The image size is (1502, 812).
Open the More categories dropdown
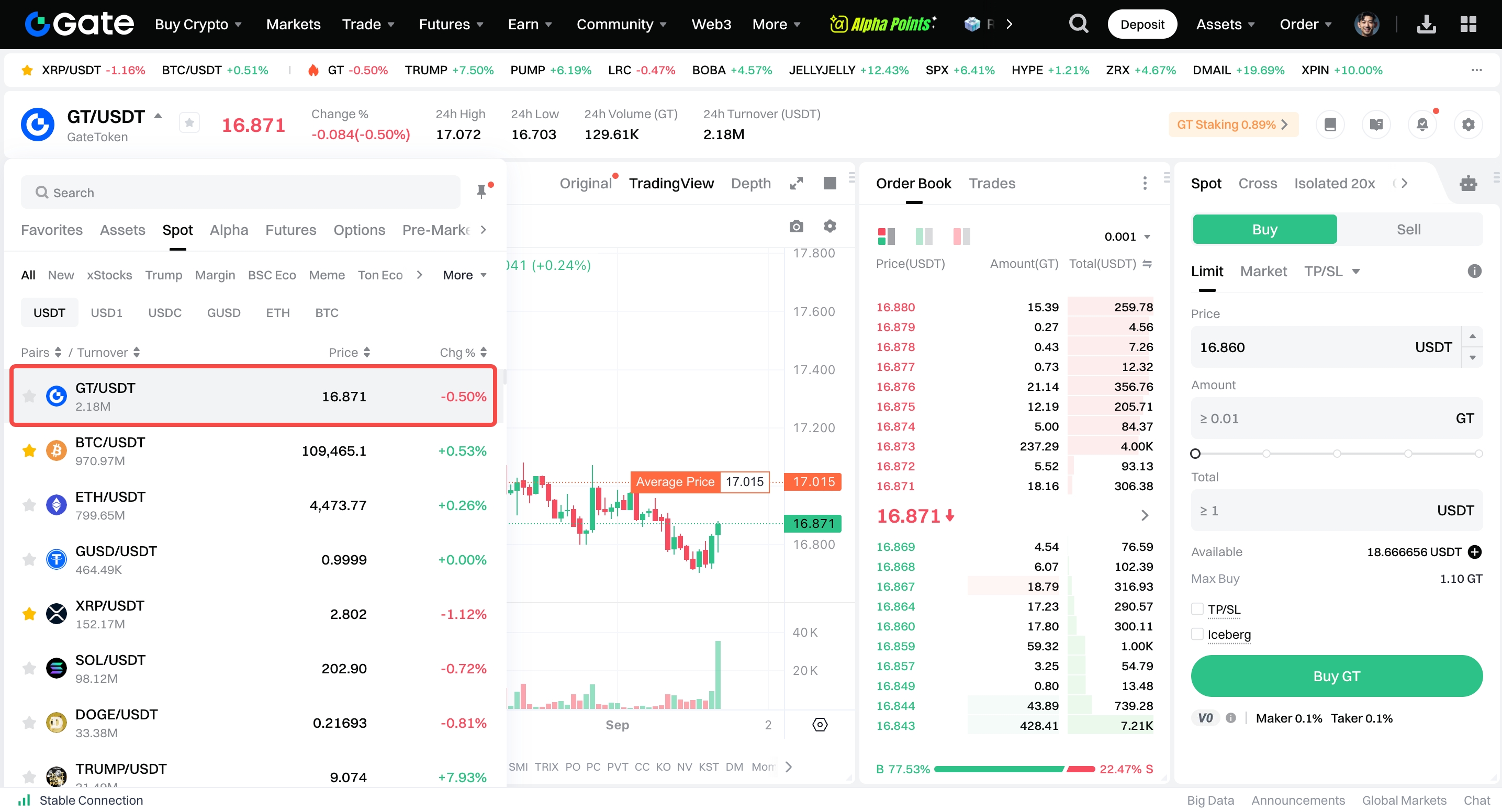coord(464,275)
